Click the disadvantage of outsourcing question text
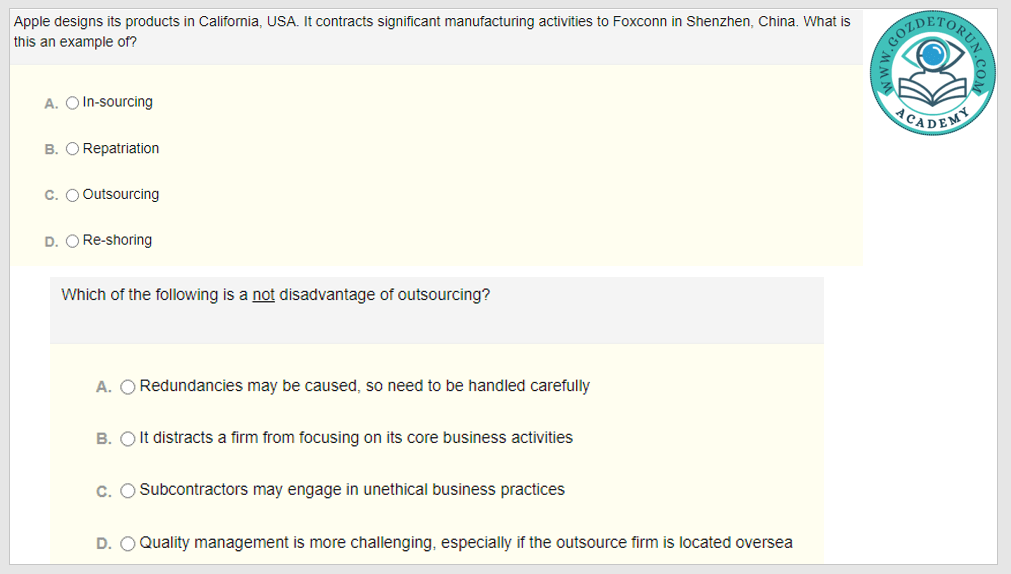 click(275, 295)
